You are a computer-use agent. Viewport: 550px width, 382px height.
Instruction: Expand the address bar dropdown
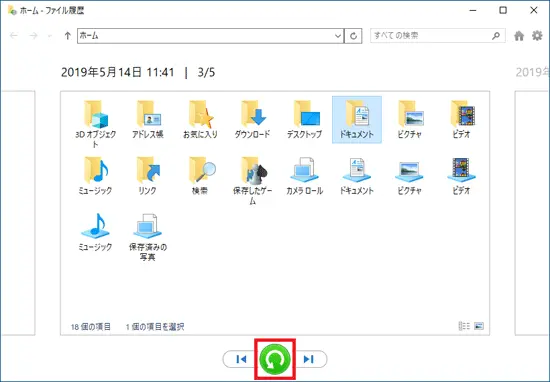point(338,36)
